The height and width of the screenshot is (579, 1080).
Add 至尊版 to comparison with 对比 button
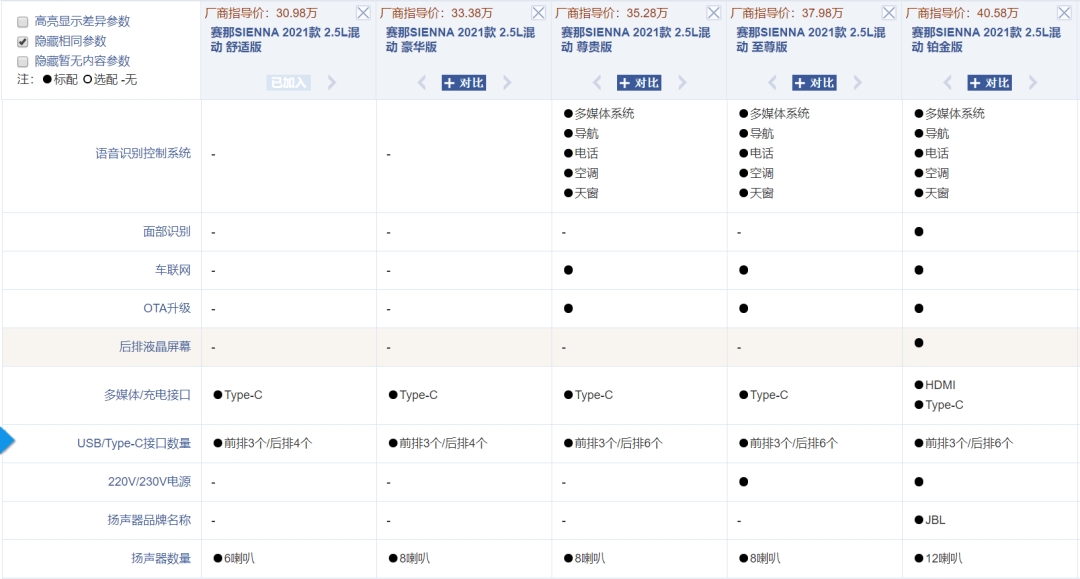pos(814,83)
